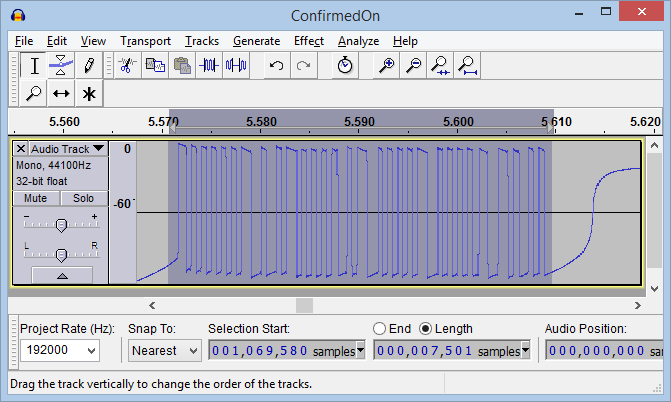Open the Transport menu
This screenshot has width=671, height=402.
145,41
